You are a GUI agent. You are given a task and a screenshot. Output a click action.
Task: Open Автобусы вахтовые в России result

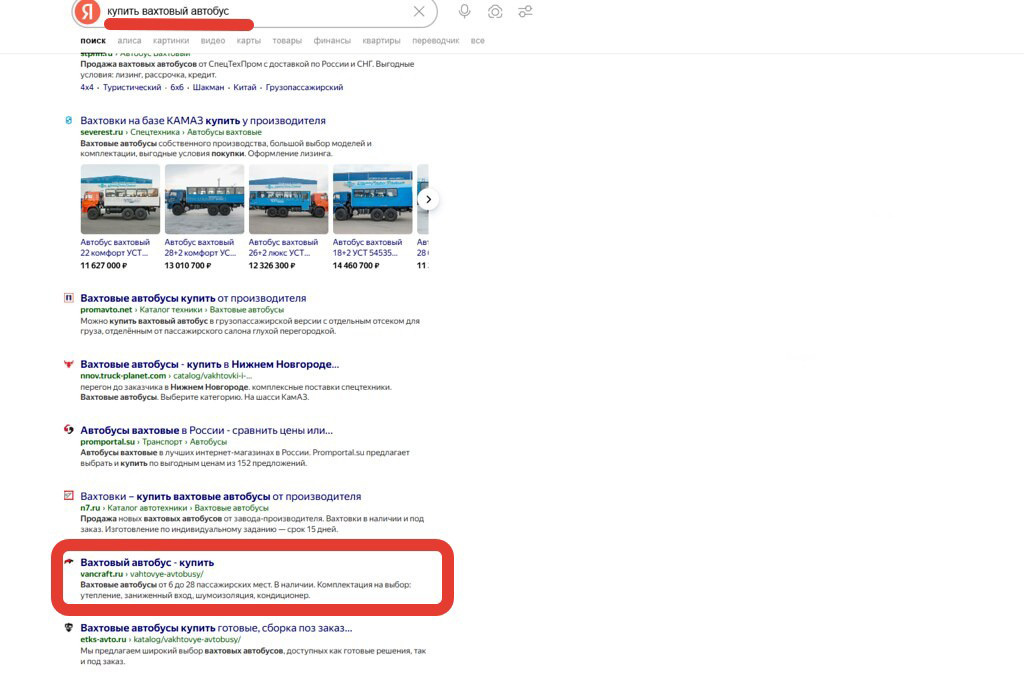click(206, 430)
